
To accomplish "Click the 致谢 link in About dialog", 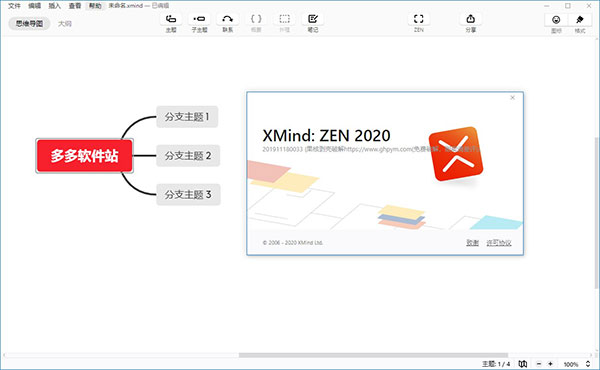I will pyautogui.click(x=473, y=243).
